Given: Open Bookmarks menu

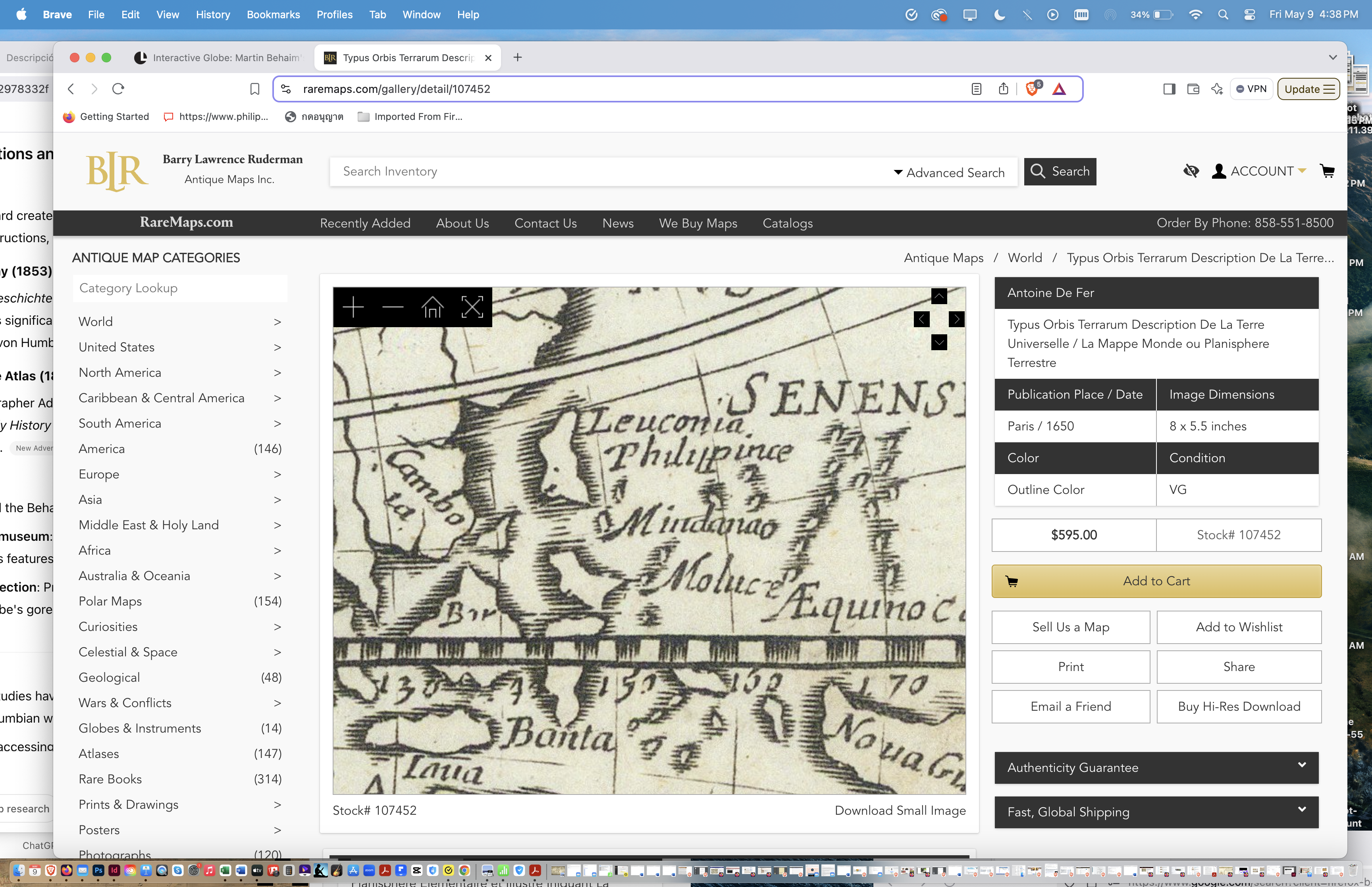Looking at the screenshot, I should click(273, 14).
